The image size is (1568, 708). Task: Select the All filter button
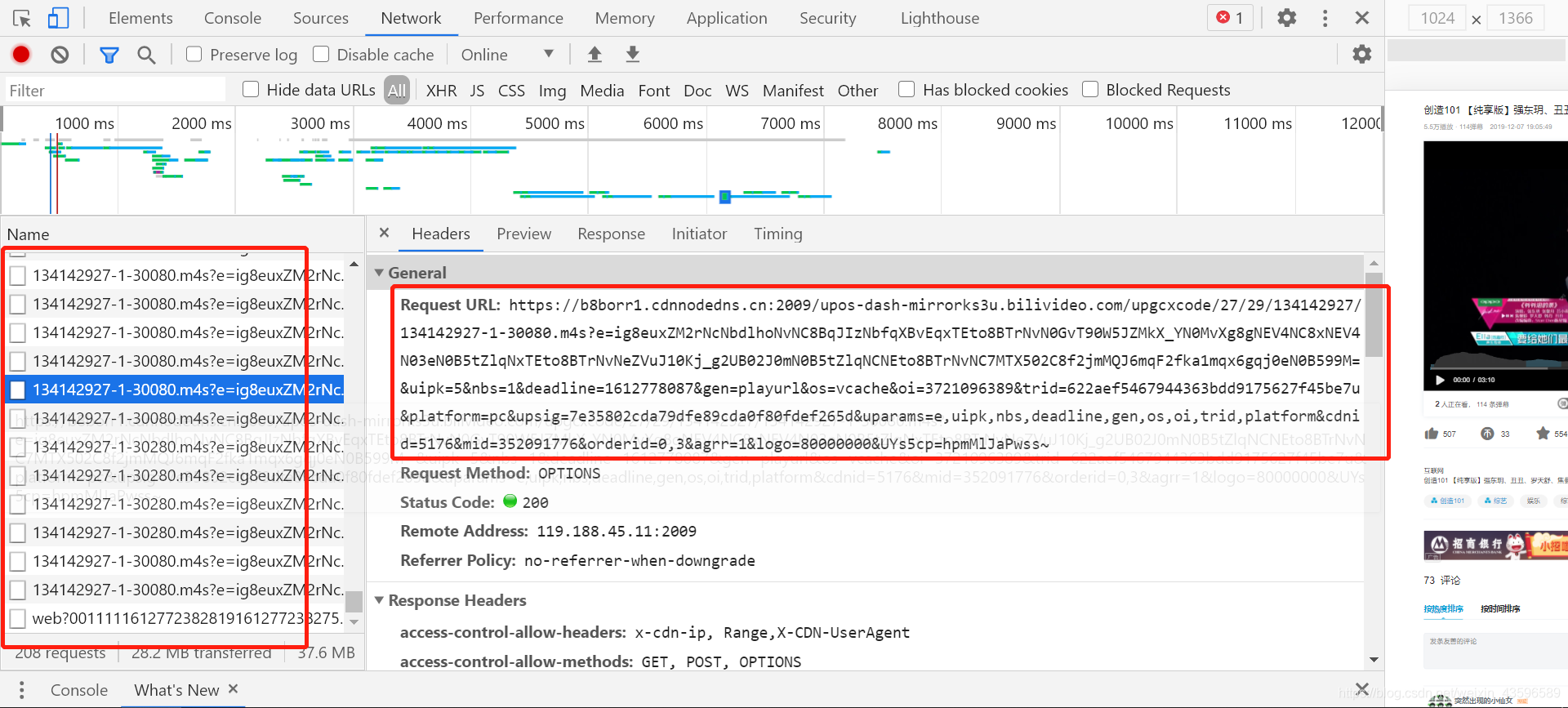(397, 90)
